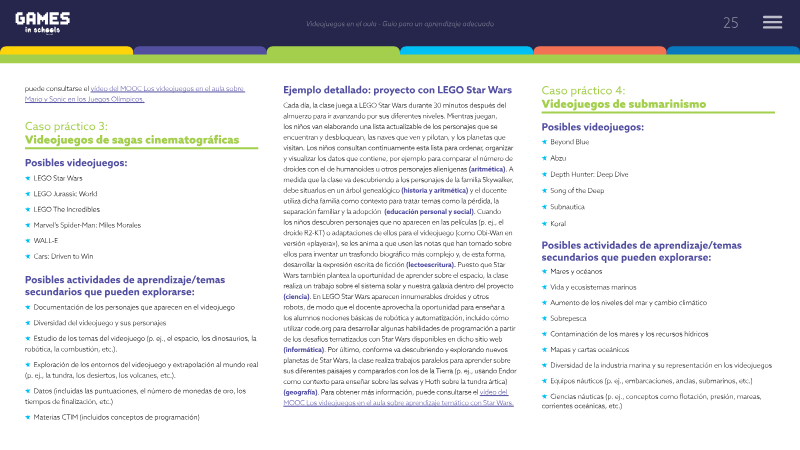
Task: Click the star bullet beside Subnautica
Action: [544, 207]
